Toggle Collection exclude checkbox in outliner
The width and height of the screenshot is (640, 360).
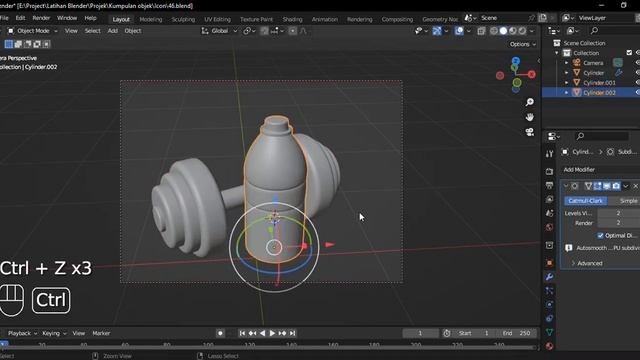tap(629, 53)
